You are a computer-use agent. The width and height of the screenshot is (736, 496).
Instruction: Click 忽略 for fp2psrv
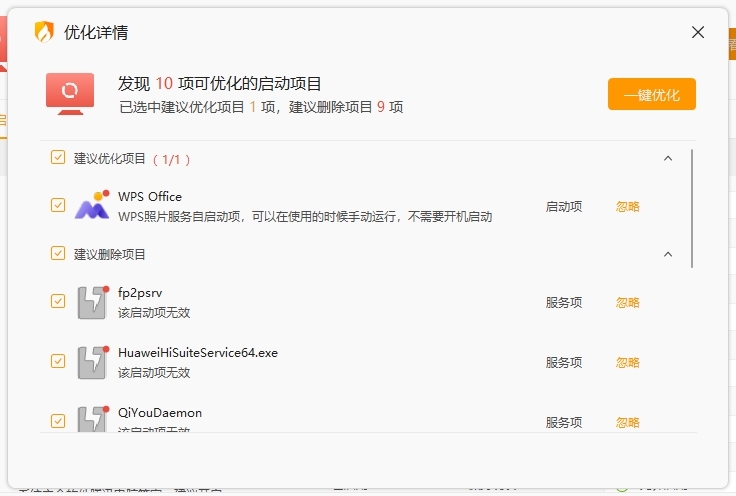point(628,302)
